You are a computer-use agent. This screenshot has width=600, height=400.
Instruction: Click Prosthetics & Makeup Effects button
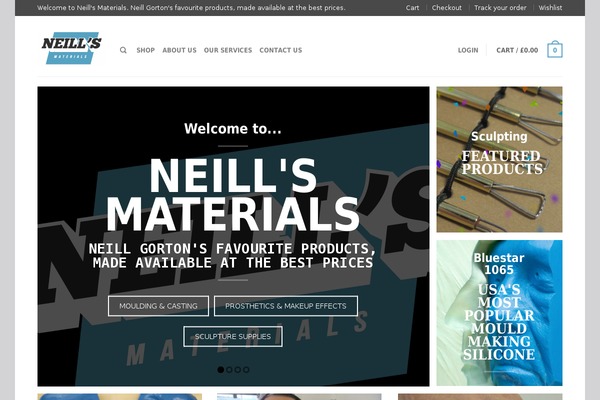click(286, 306)
